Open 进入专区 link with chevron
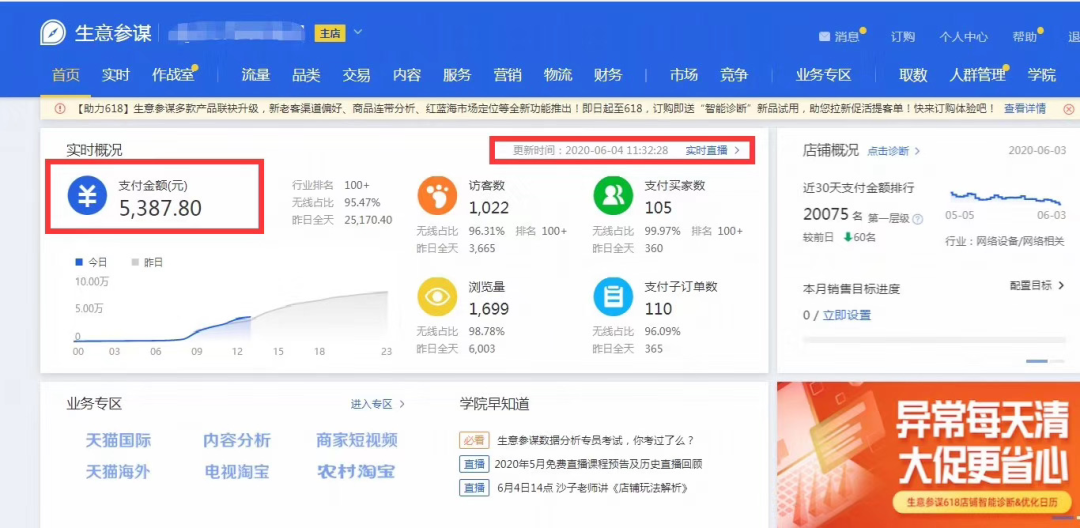The image size is (1080, 528). coord(377,404)
